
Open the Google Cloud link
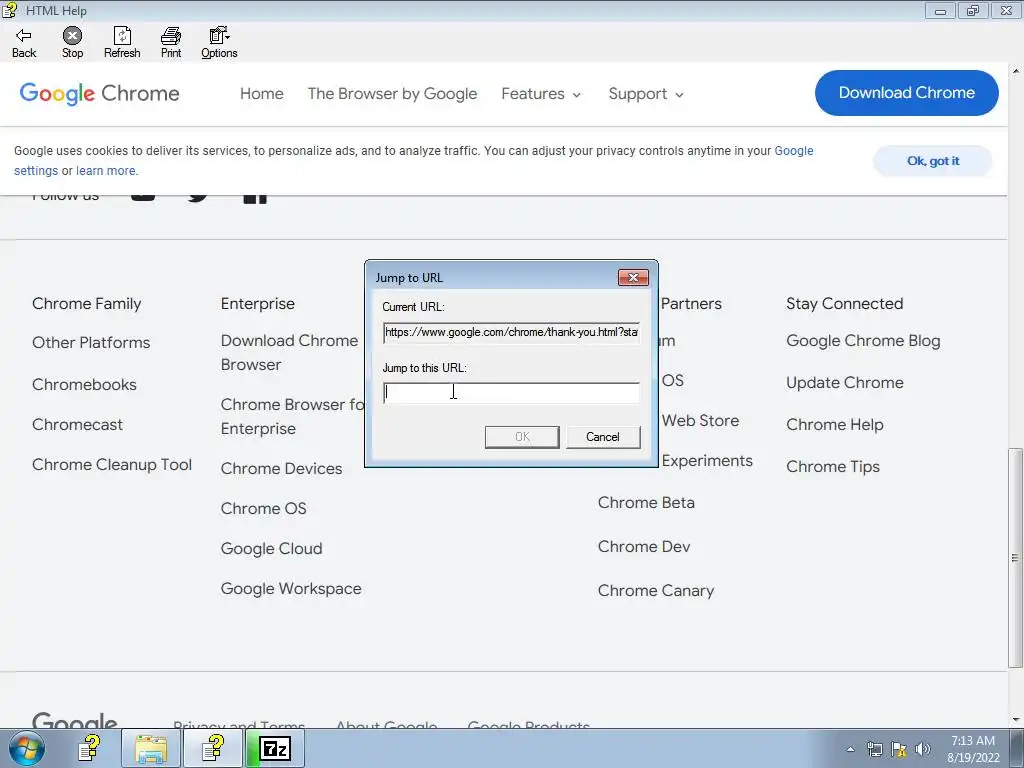click(272, 549)
